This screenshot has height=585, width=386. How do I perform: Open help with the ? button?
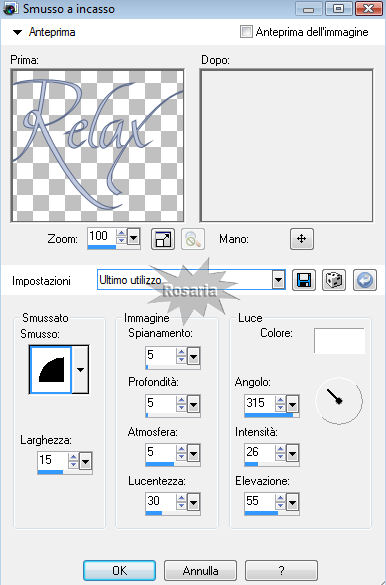282,570
